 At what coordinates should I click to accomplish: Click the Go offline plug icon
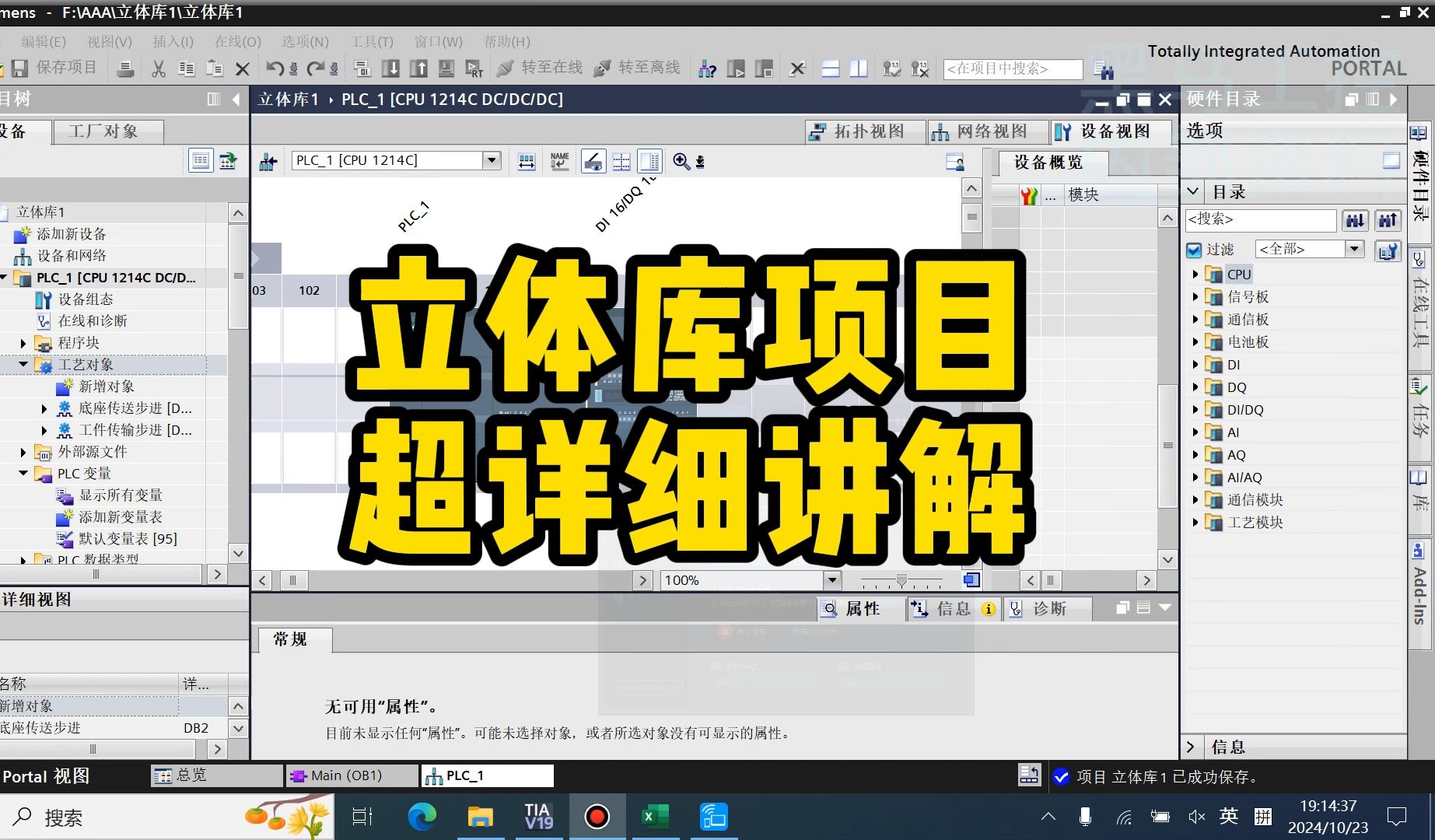click(602, 68)
